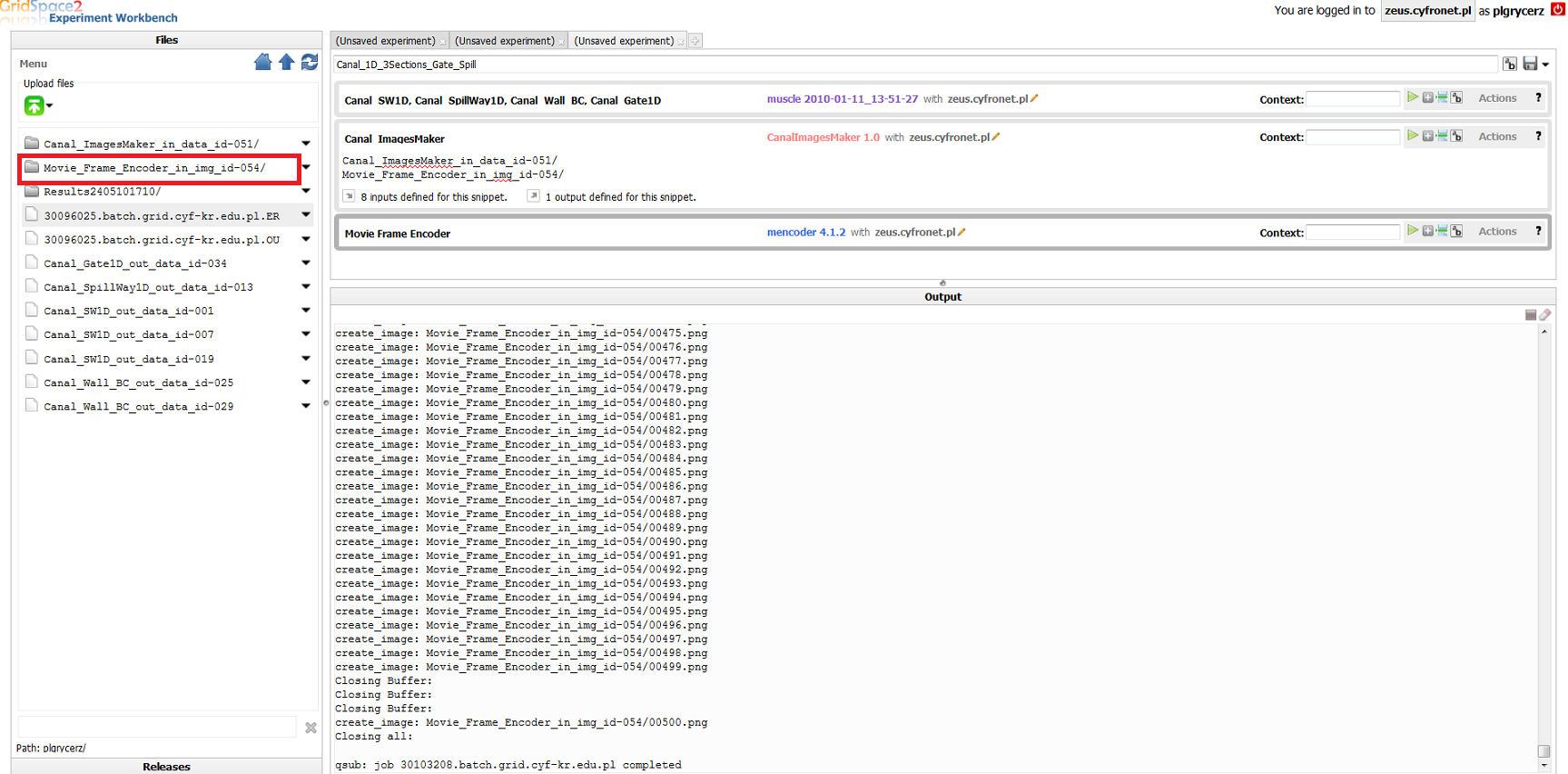
Task: Click the logout power icon
Action: click(x=1557, y=10)
